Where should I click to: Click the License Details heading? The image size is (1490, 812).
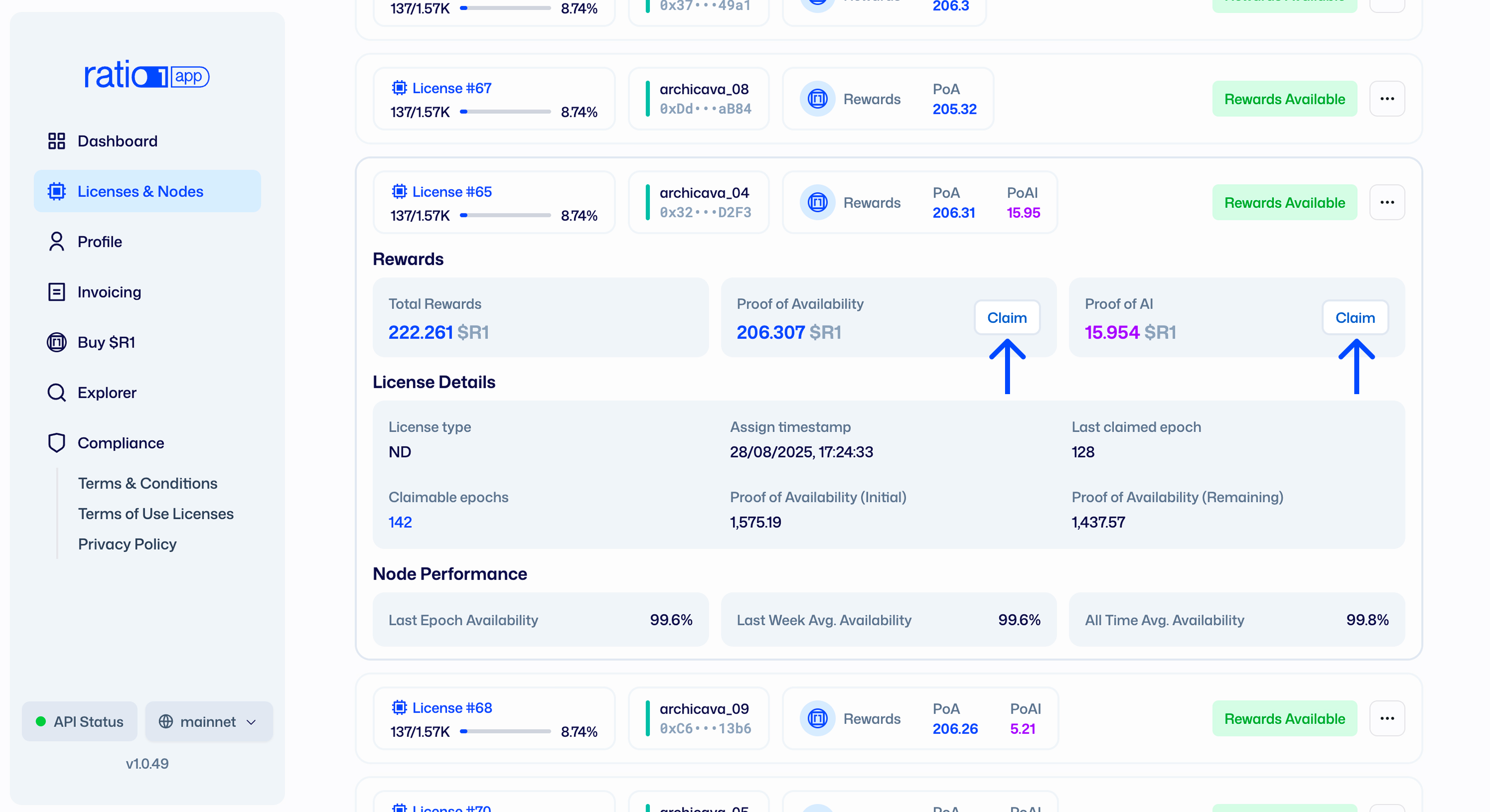[434, 382]
